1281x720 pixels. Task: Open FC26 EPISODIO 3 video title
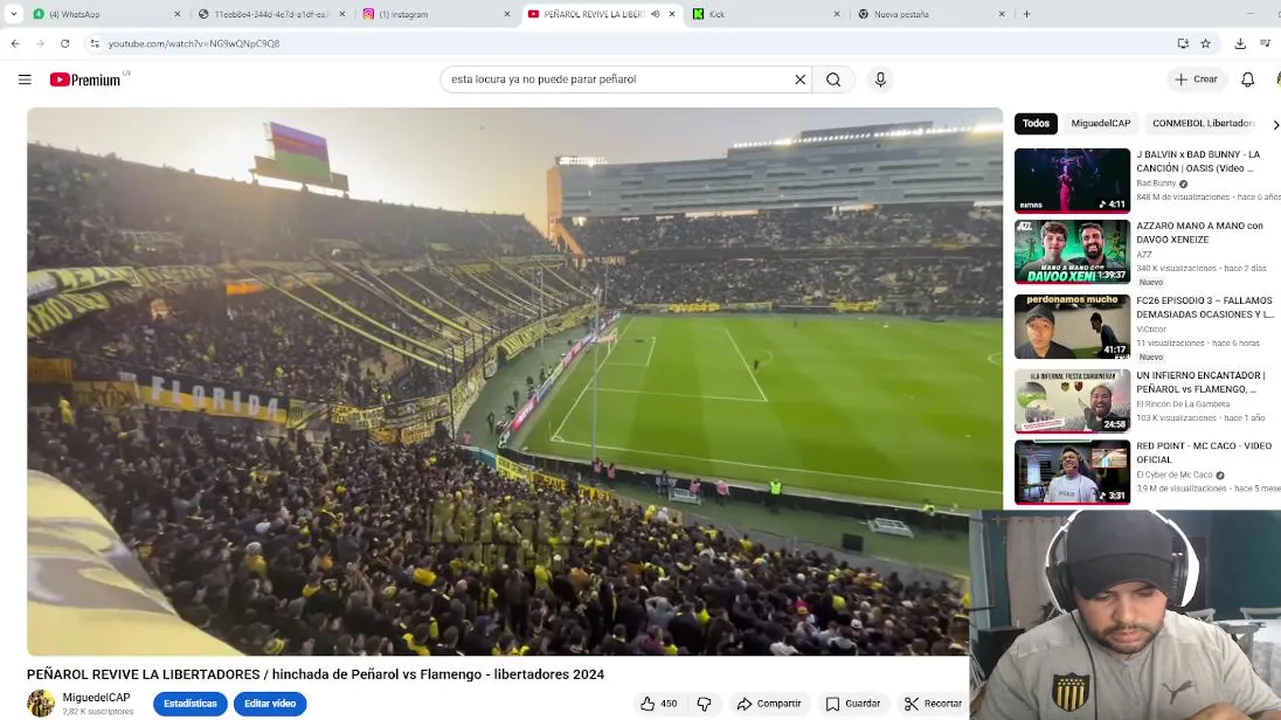(x=1205, y=307)
